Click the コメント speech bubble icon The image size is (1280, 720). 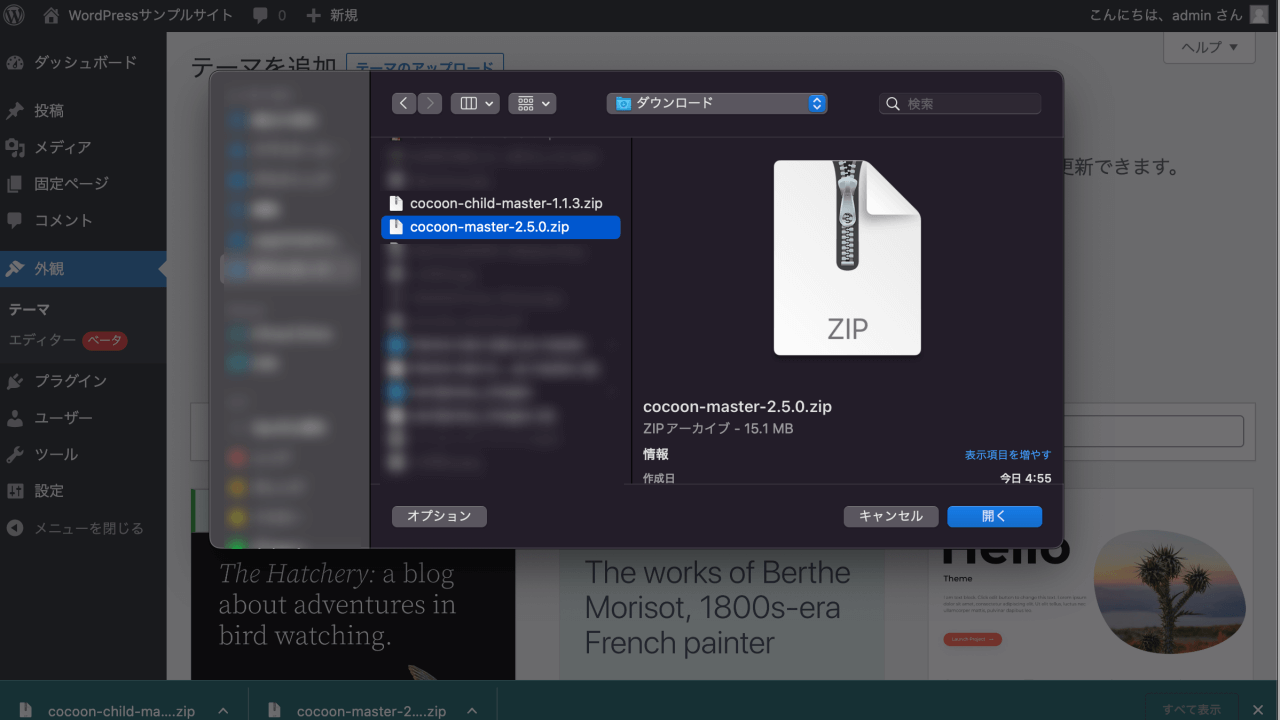point(15,220)
